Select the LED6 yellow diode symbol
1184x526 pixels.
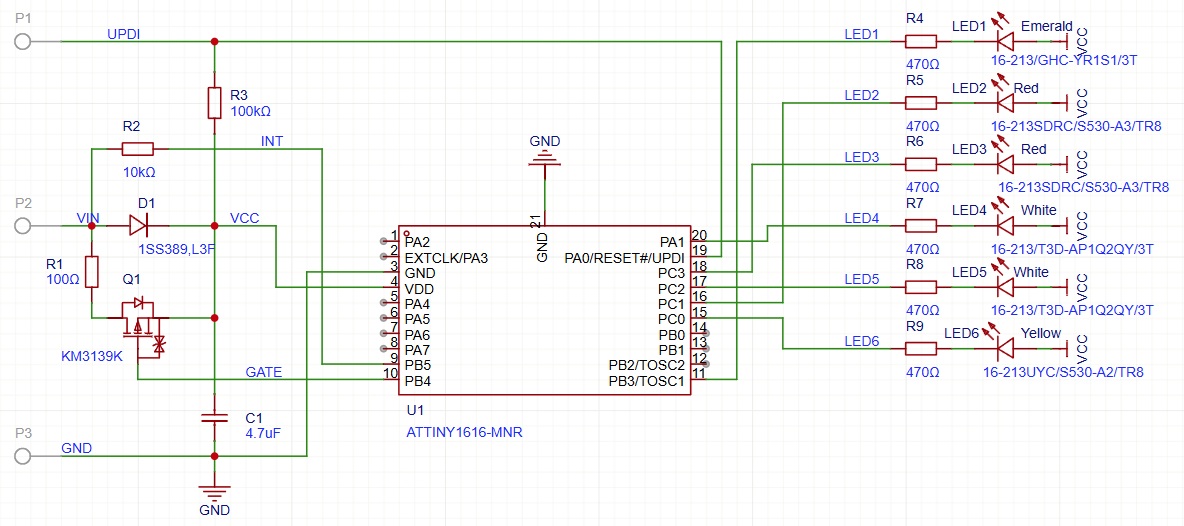point(1006,346)
